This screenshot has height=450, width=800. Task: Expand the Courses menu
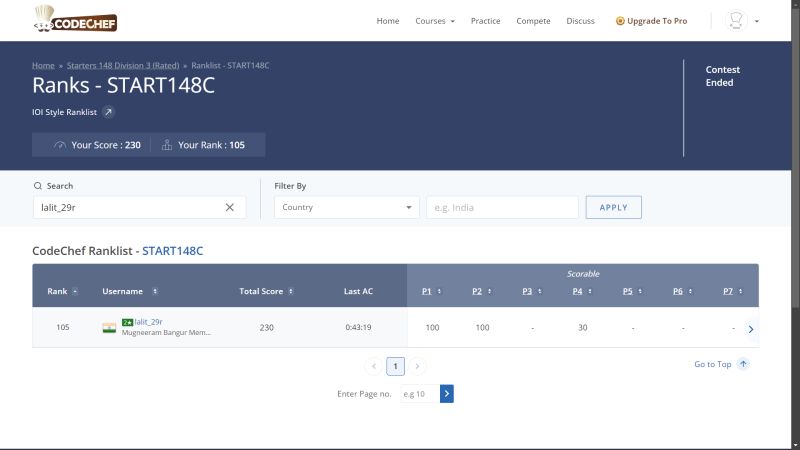435,21
